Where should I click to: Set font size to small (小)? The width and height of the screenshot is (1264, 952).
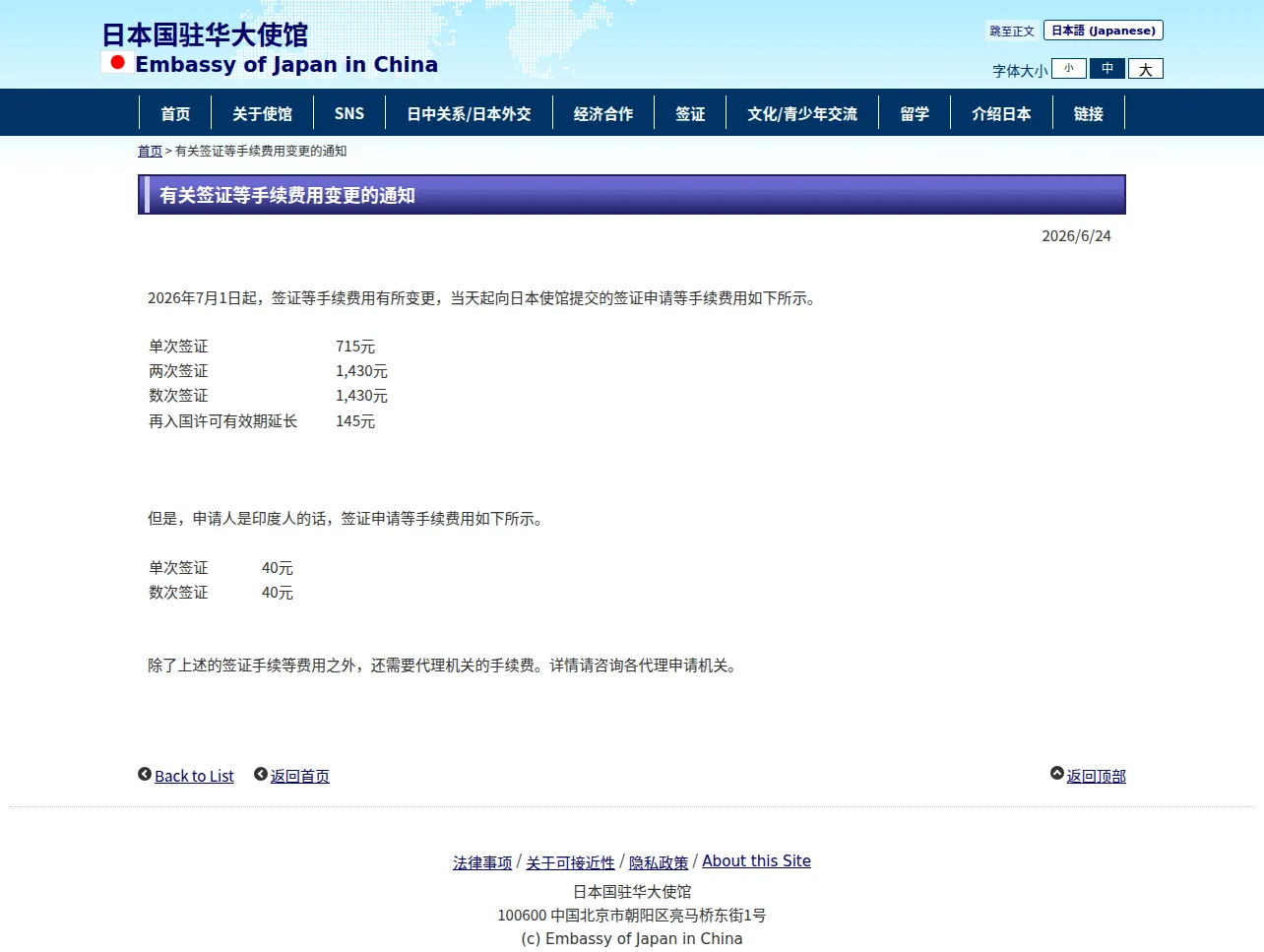click(x=1069, y=68)
